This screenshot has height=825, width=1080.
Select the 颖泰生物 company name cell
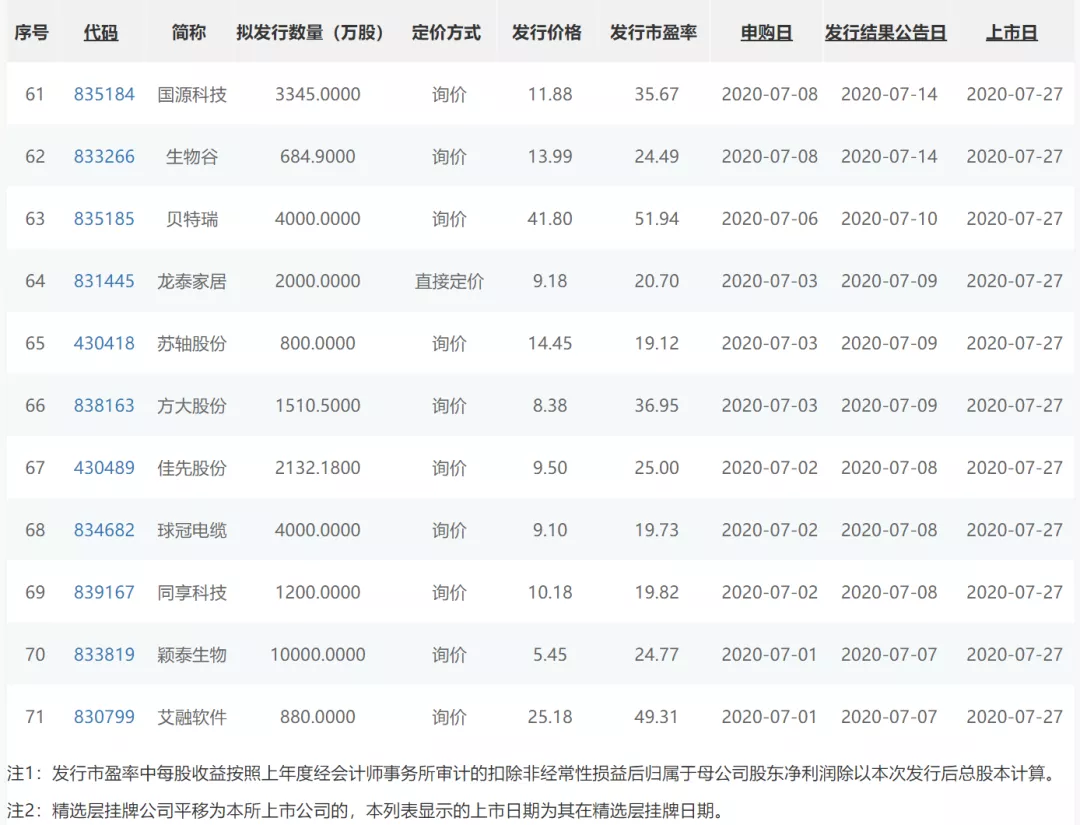click(190, 655)
